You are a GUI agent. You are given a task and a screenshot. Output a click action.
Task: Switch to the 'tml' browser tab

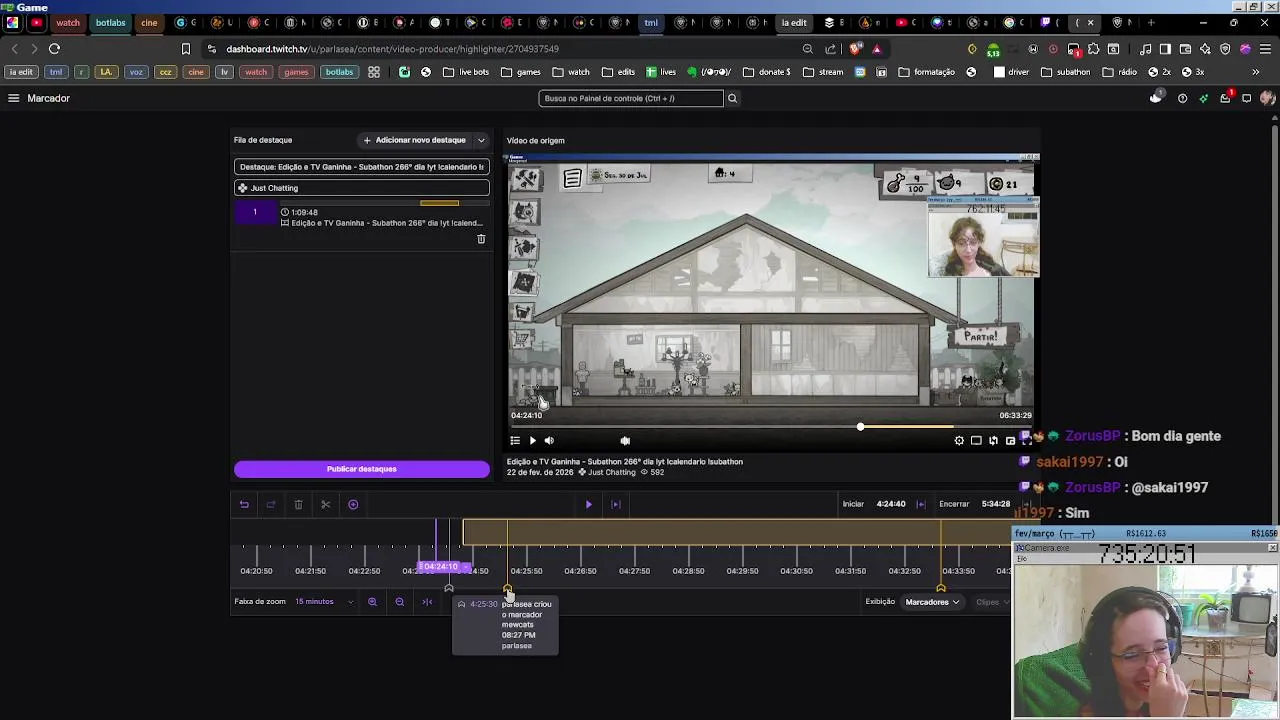tap(651, 23)
